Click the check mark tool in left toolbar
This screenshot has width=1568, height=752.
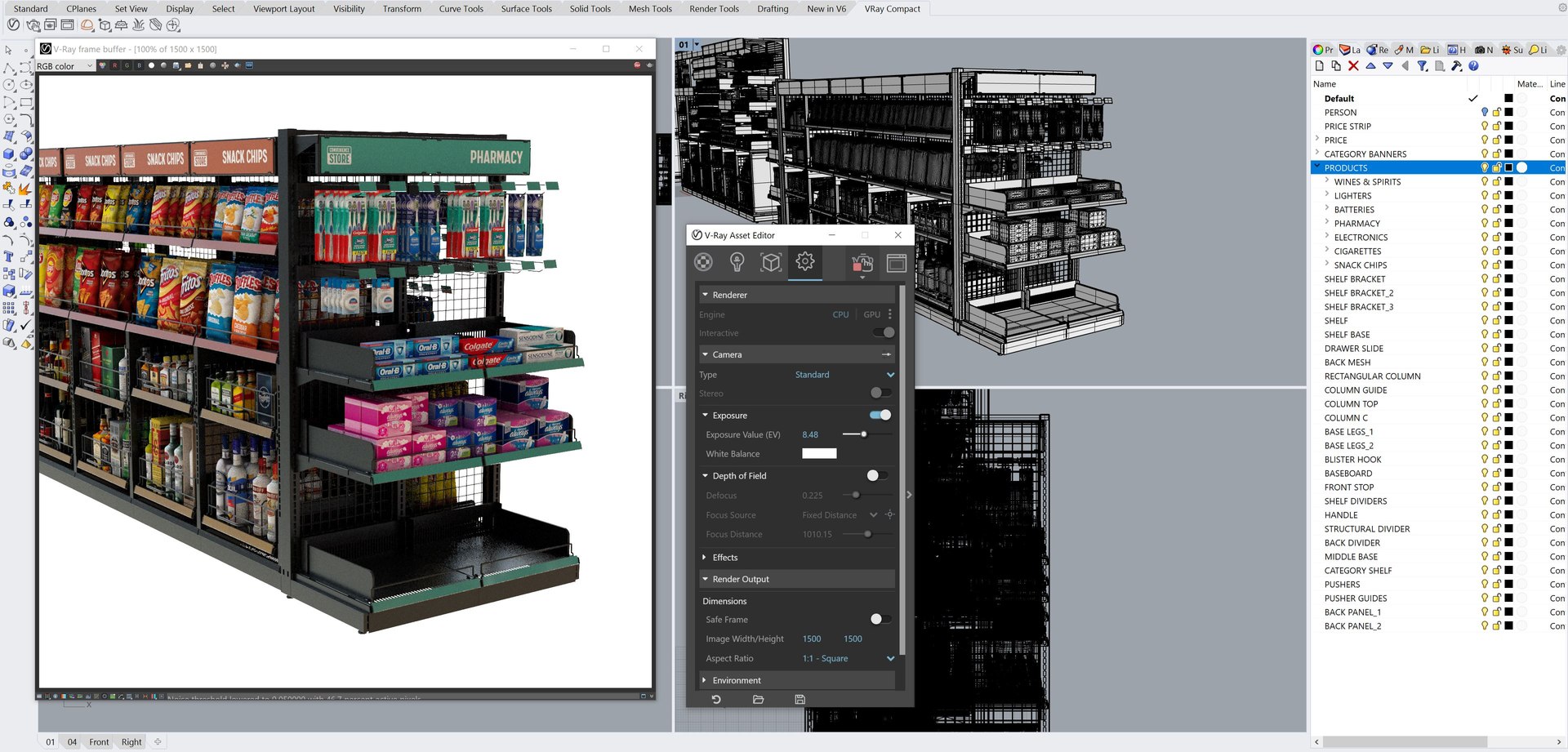(25, 325)
